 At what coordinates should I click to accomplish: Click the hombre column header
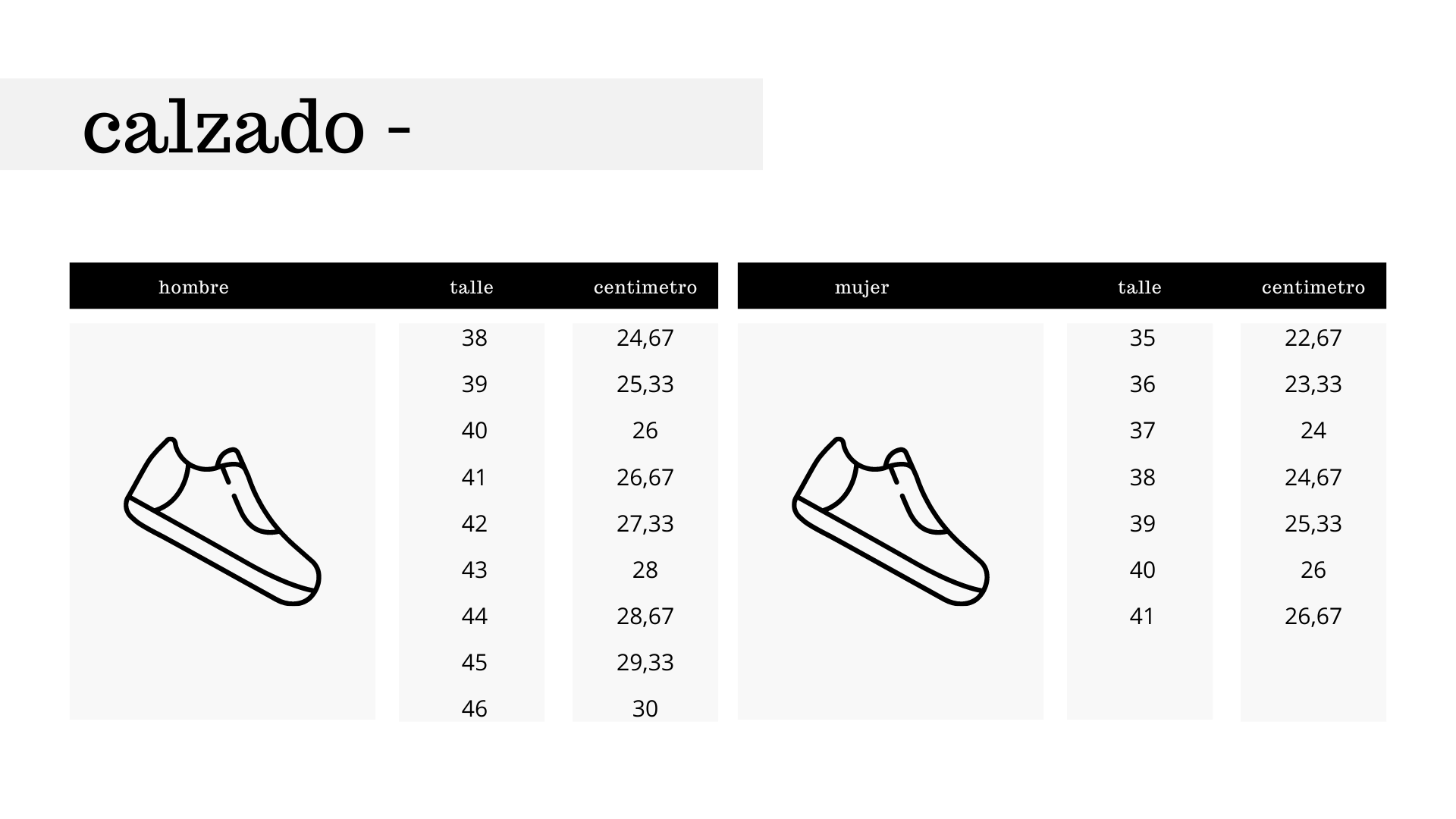click(x=193, y=287)
